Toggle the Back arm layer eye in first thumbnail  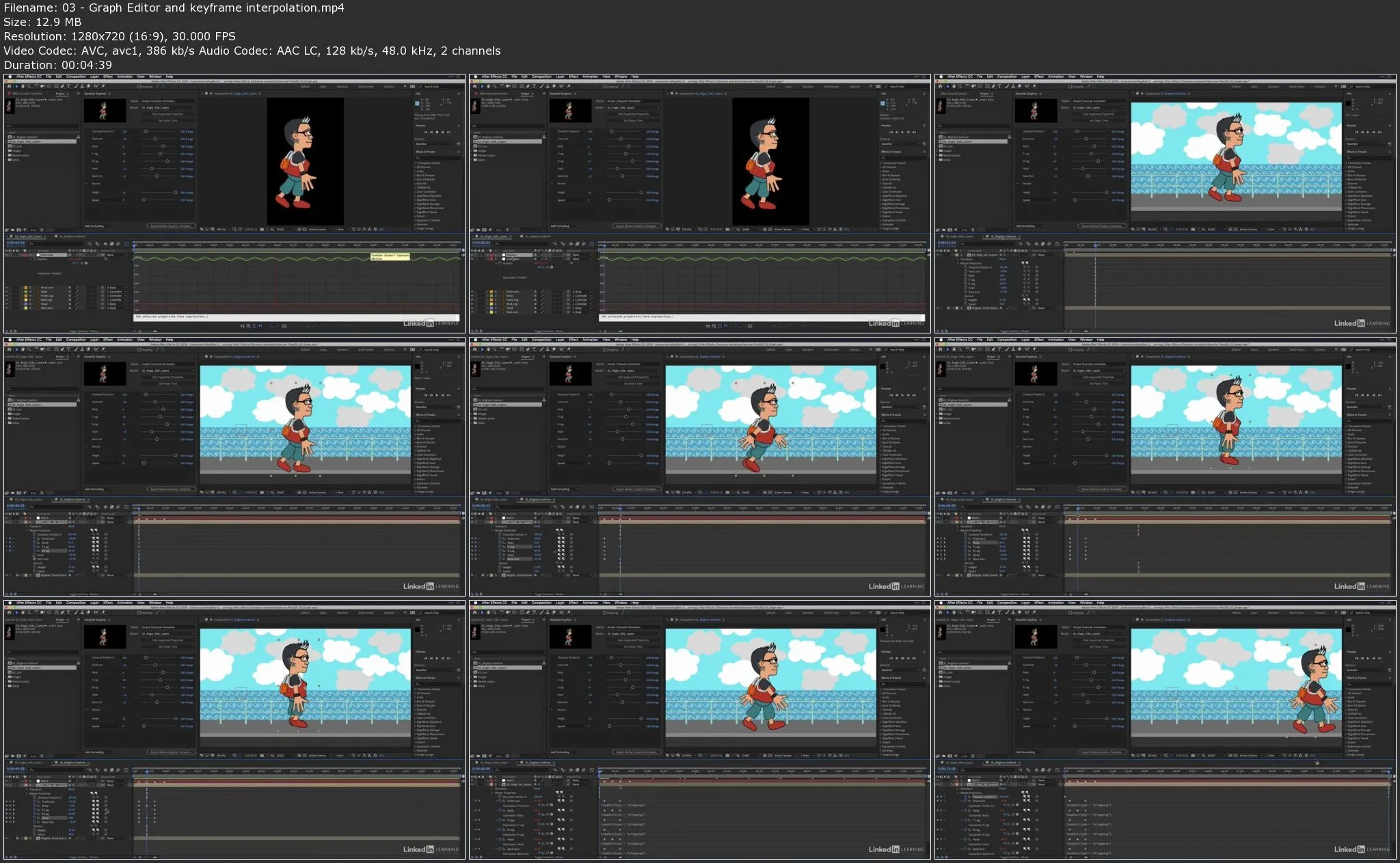coord(8,308)
